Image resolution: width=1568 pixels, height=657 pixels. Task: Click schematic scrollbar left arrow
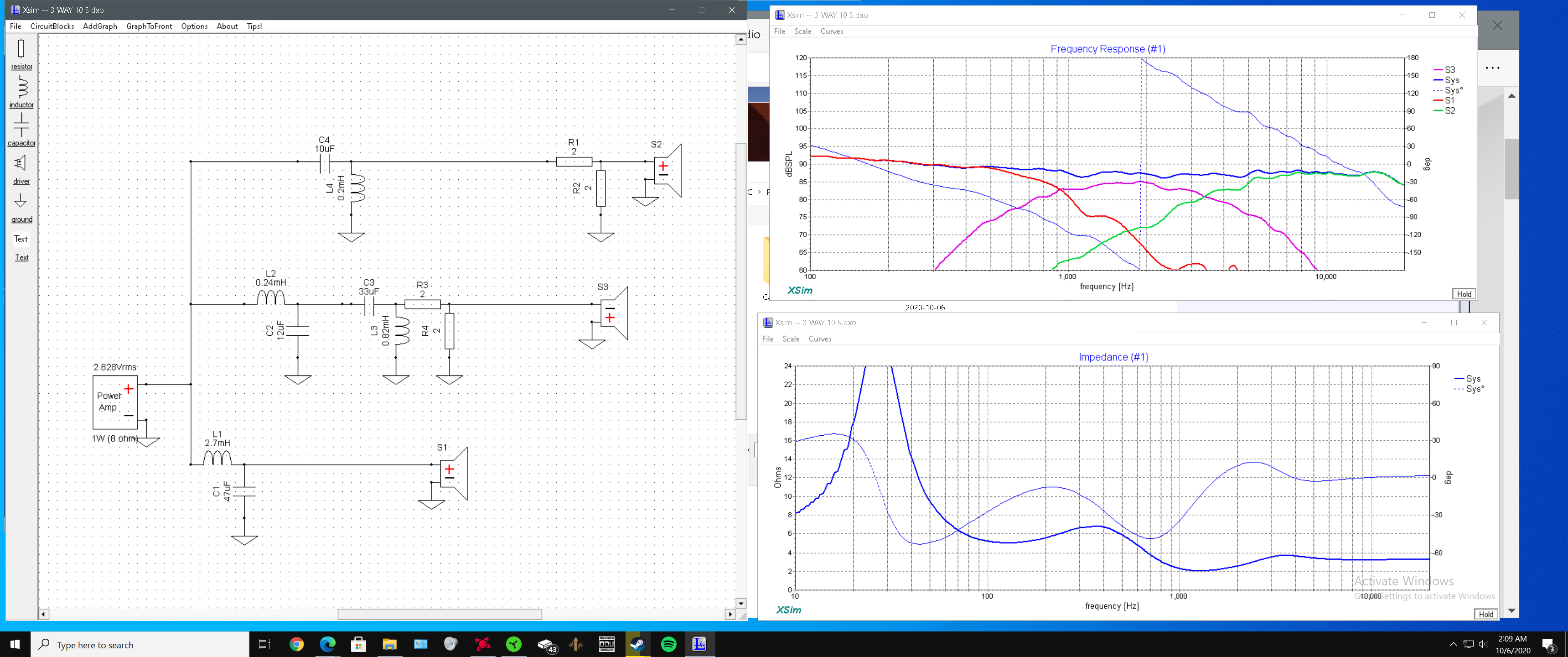tap(43, 615)
